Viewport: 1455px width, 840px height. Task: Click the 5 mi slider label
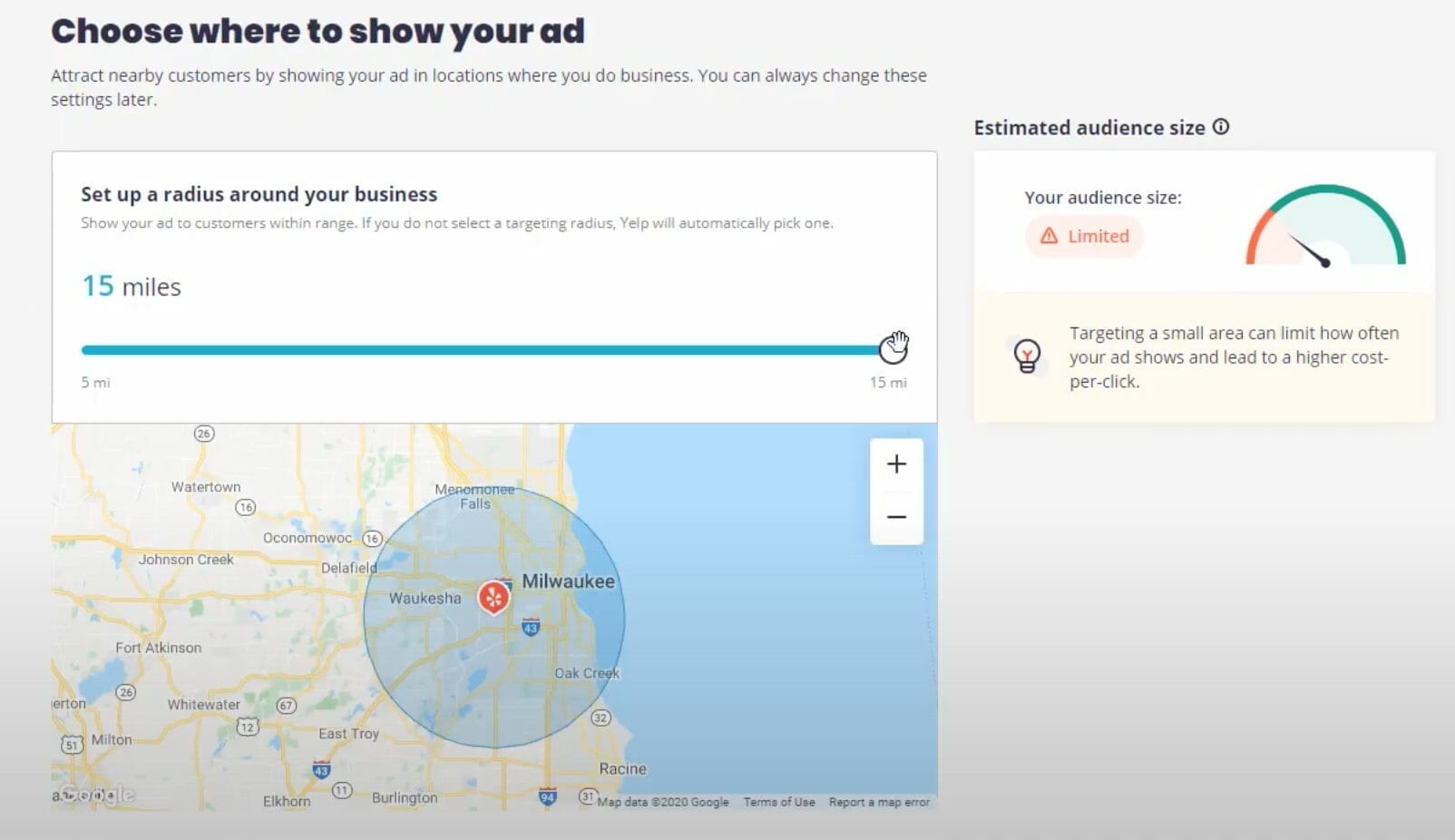click(94, 382)
